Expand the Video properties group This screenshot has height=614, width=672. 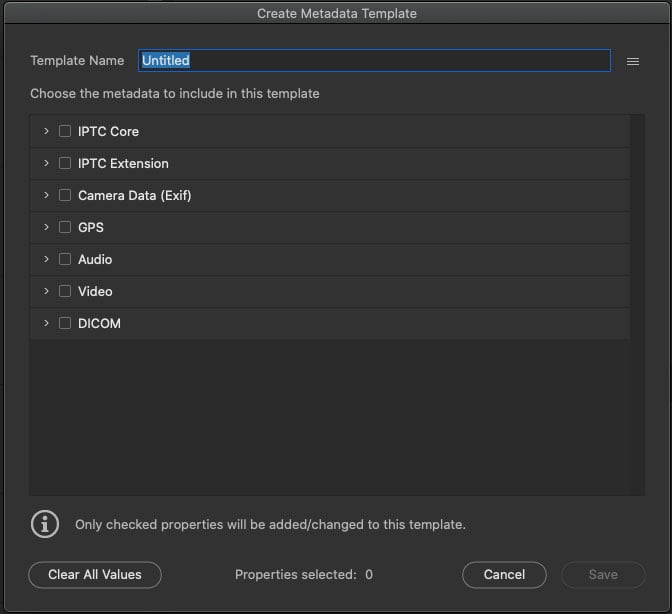[46, 291]
